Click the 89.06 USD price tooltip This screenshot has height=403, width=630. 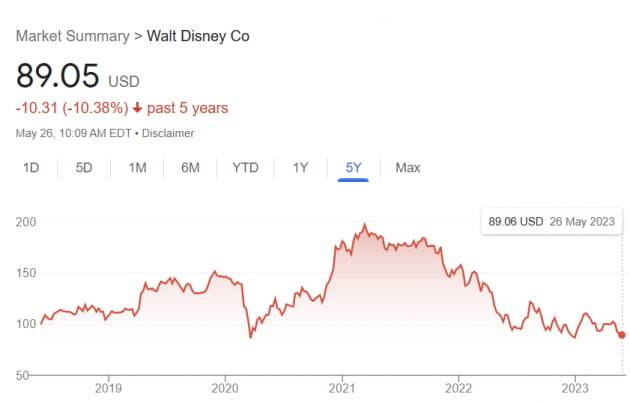coord(550,221)
